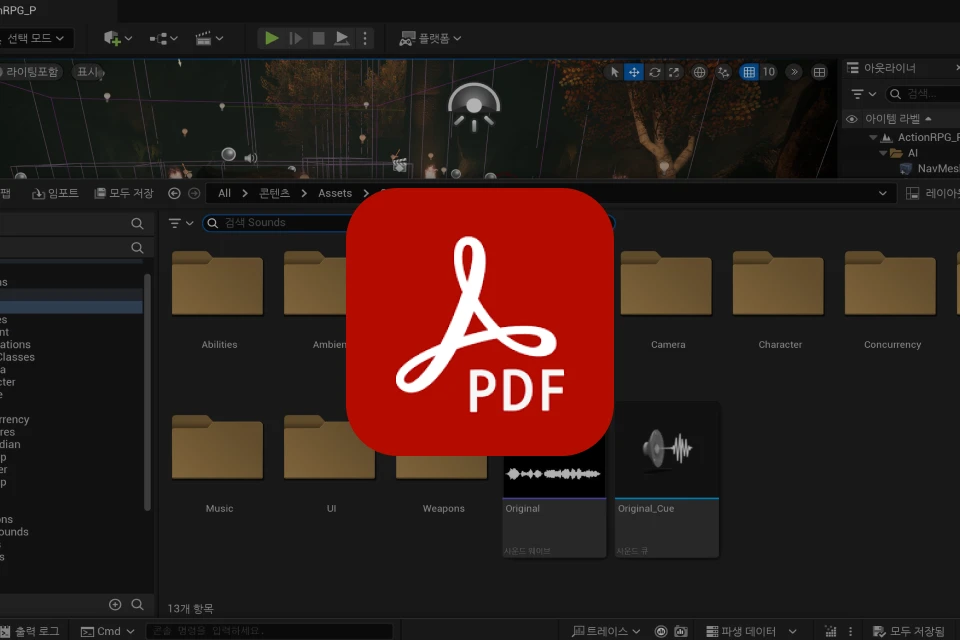Image resolution: width=960 pixels, height=640 pixels.
Task: Click the frame skip button next to play
Action: (x=295, y=39)
